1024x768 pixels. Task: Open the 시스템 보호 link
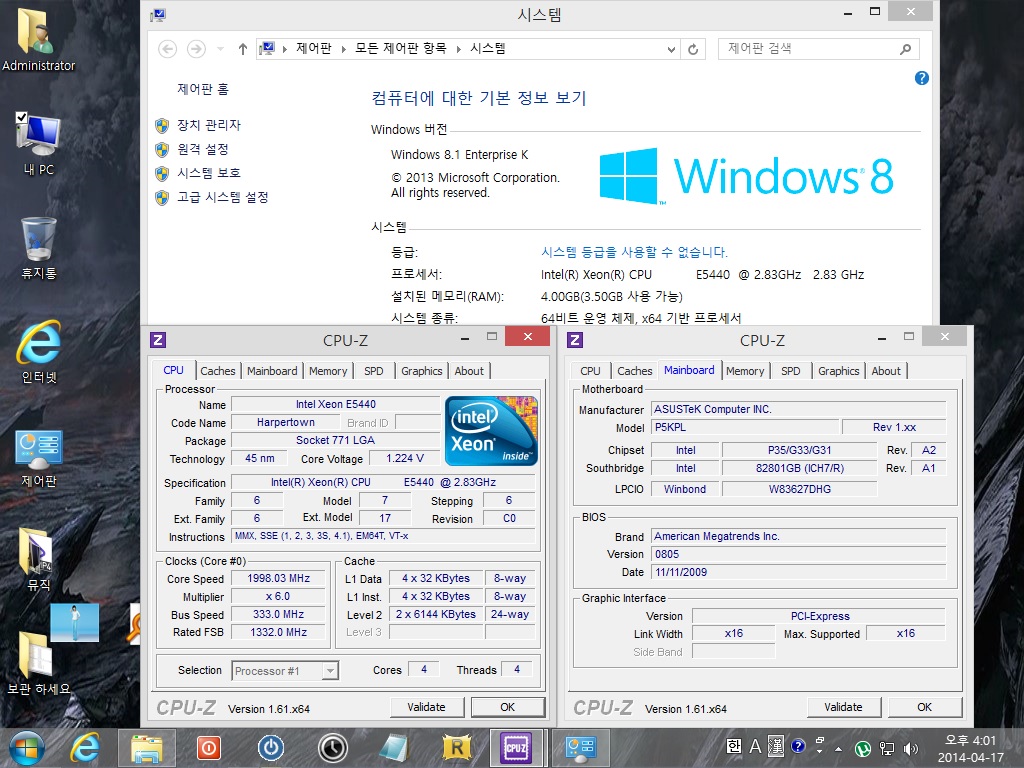click(209, 173)
